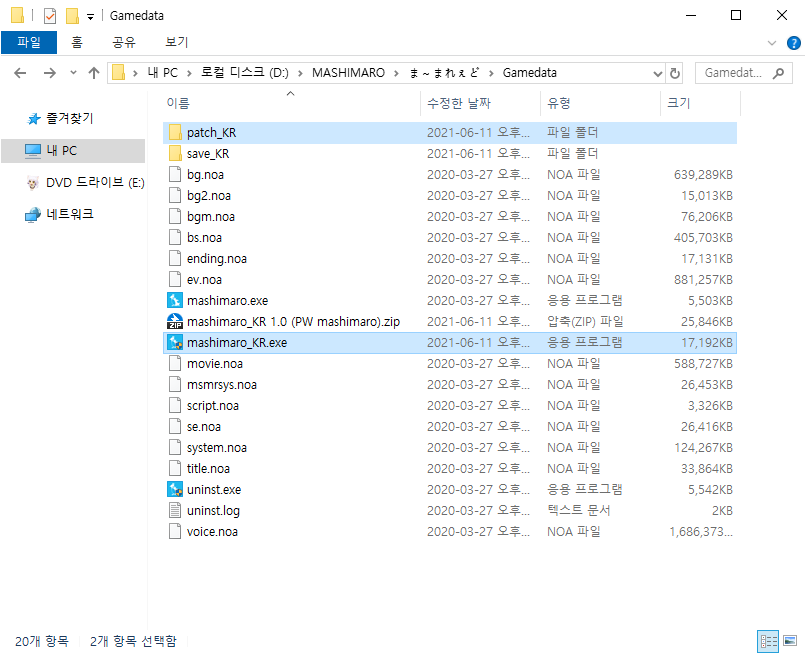806x654 pixels.
Task: Refresh the Gamedata folder view
Action: click(x=675, y=74)
